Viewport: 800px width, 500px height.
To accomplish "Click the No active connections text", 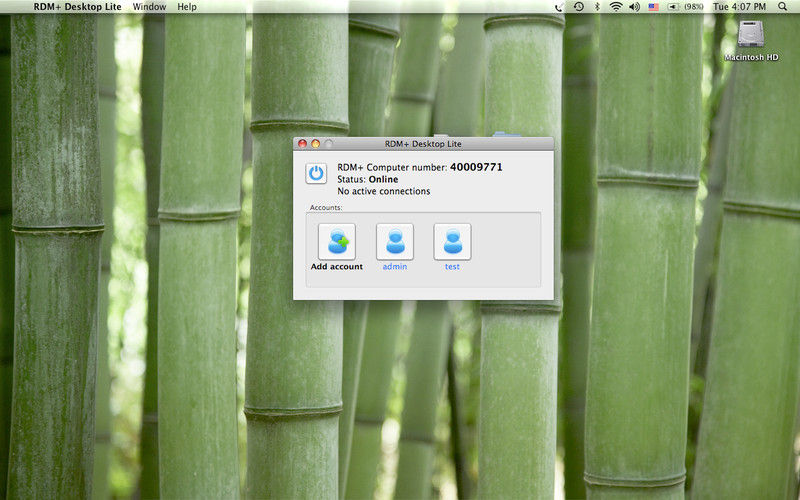I will (384, 191).
